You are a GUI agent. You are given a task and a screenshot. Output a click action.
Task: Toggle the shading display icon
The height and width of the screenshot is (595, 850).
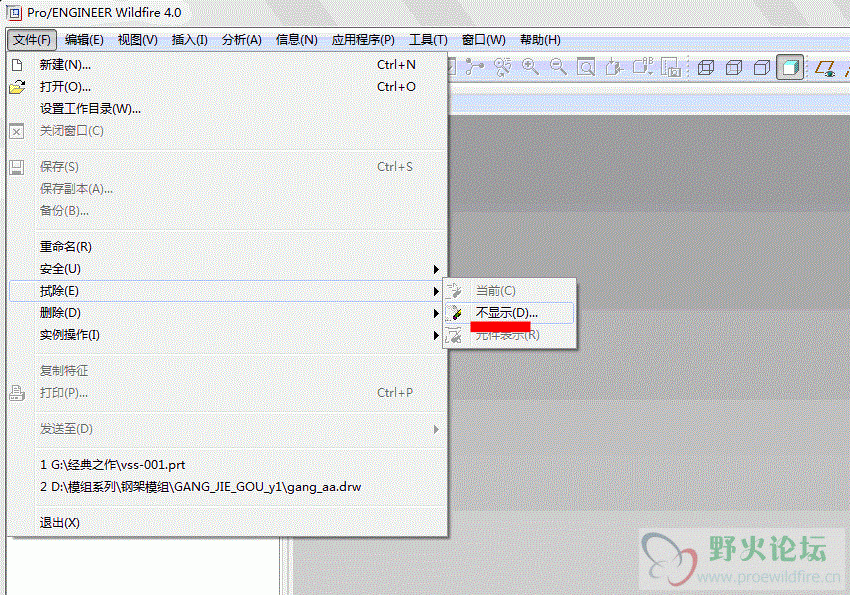[x=790, y=67]
